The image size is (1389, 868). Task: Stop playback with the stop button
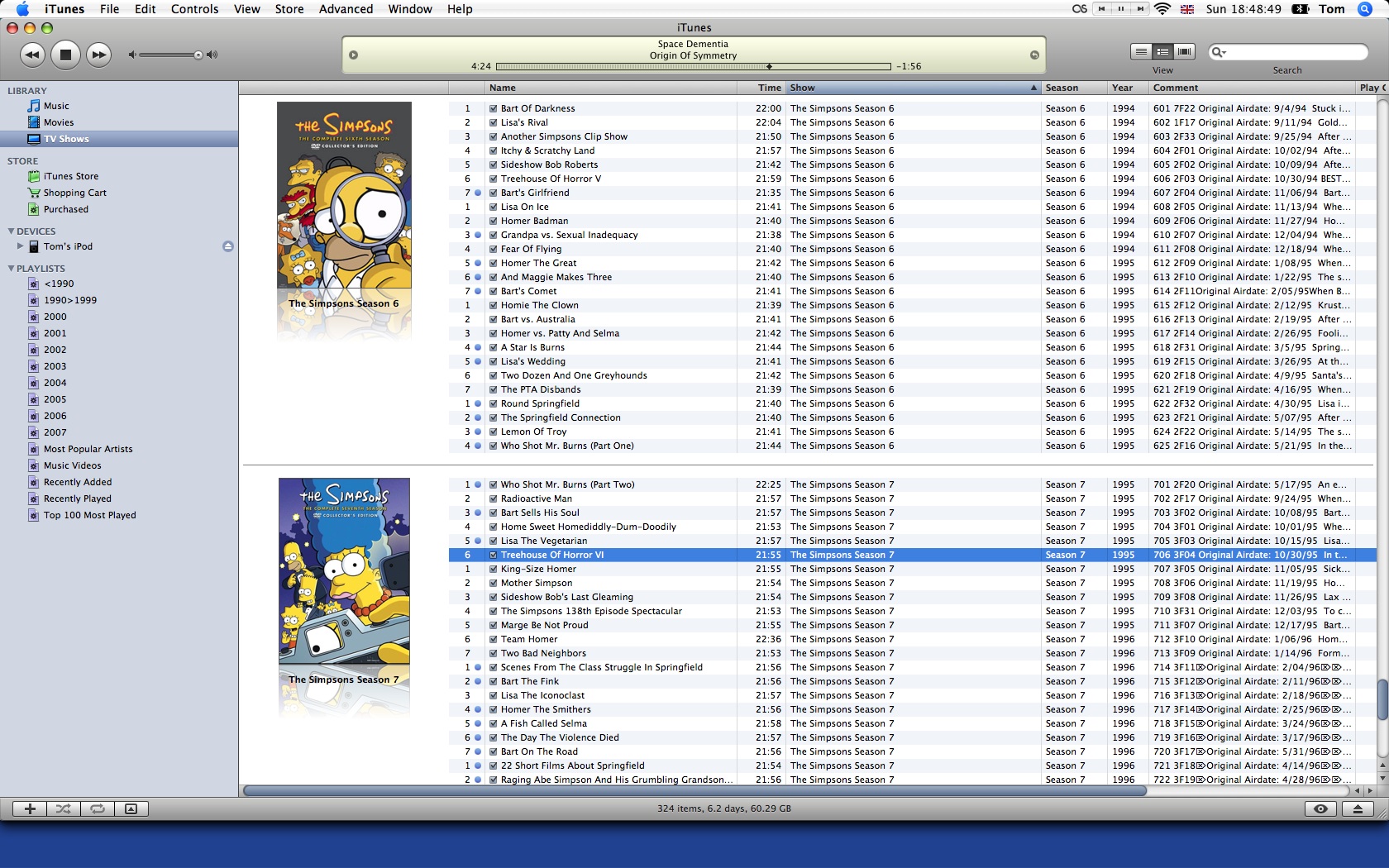coord(65,55)
